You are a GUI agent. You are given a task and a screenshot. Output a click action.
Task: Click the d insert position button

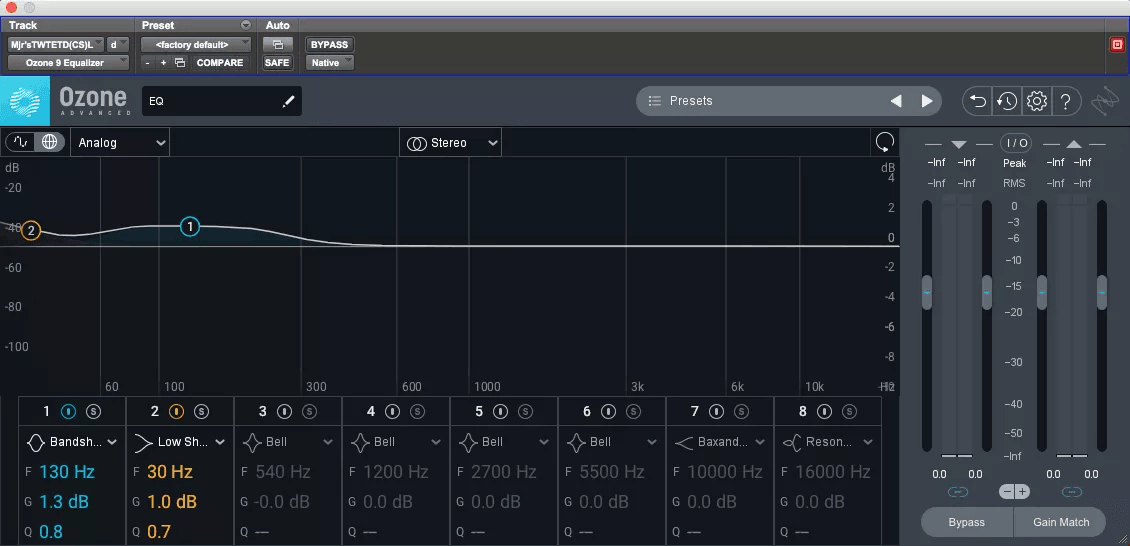tap(117, 45)
